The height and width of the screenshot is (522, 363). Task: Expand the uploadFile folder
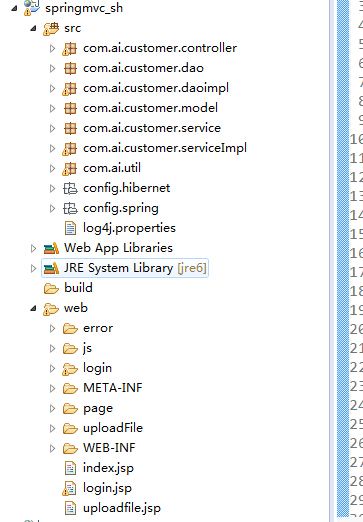52,429
